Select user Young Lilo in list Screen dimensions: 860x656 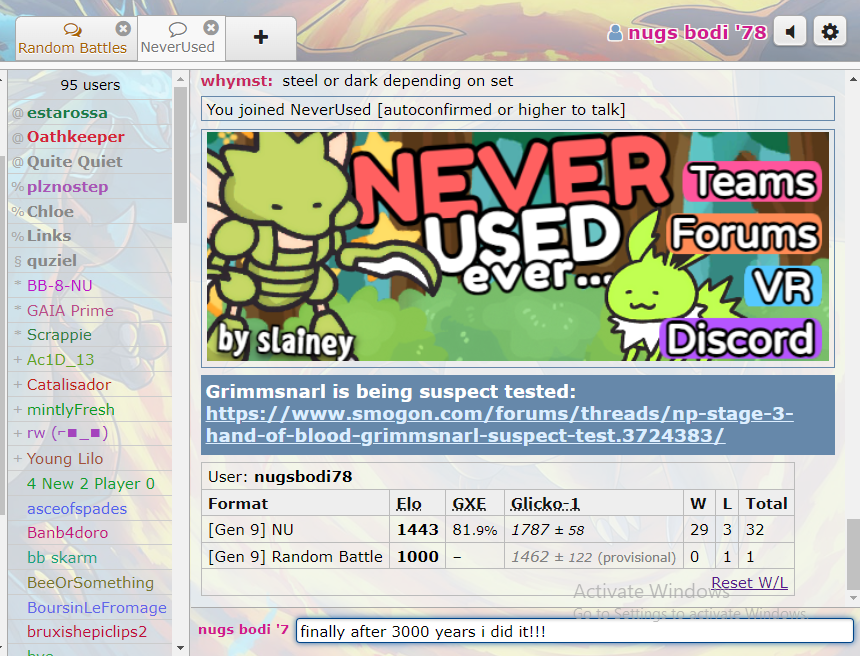[x=90, y=459]
